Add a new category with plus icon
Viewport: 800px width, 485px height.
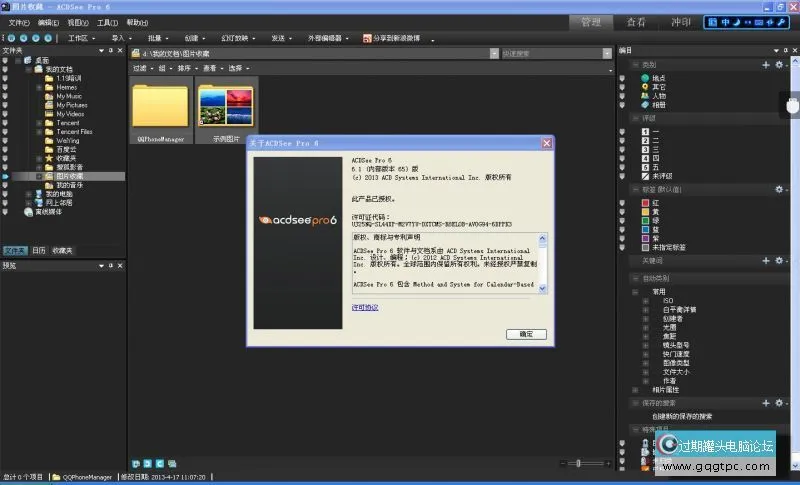766,65
